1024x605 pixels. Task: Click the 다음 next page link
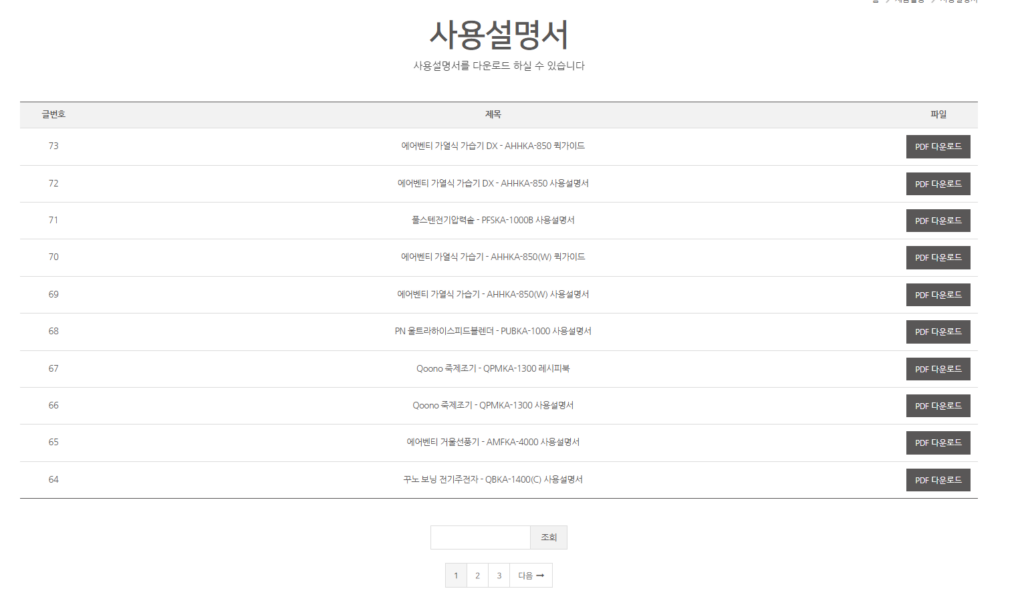coord(531,576)
